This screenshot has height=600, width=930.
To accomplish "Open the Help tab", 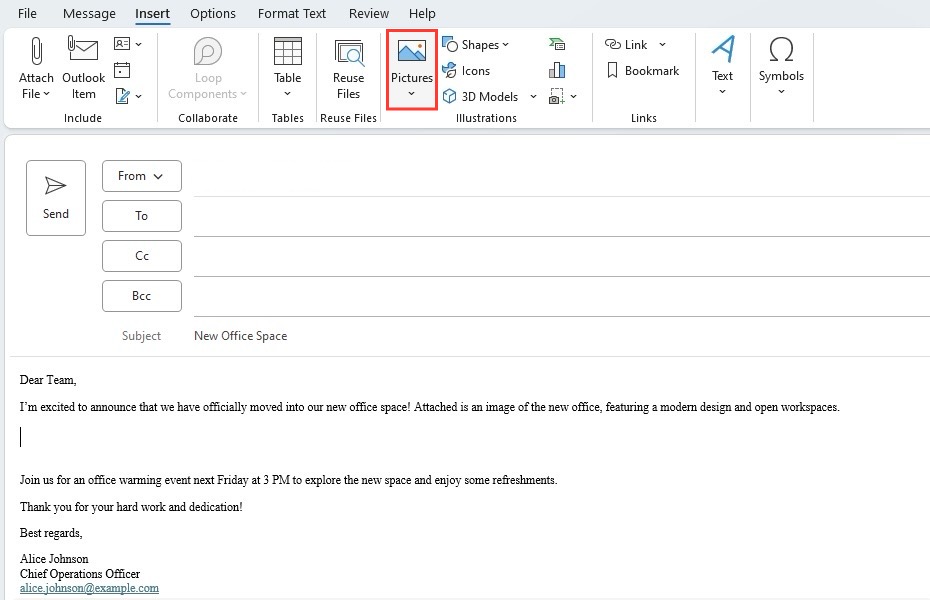I will (x=422, y=13).
